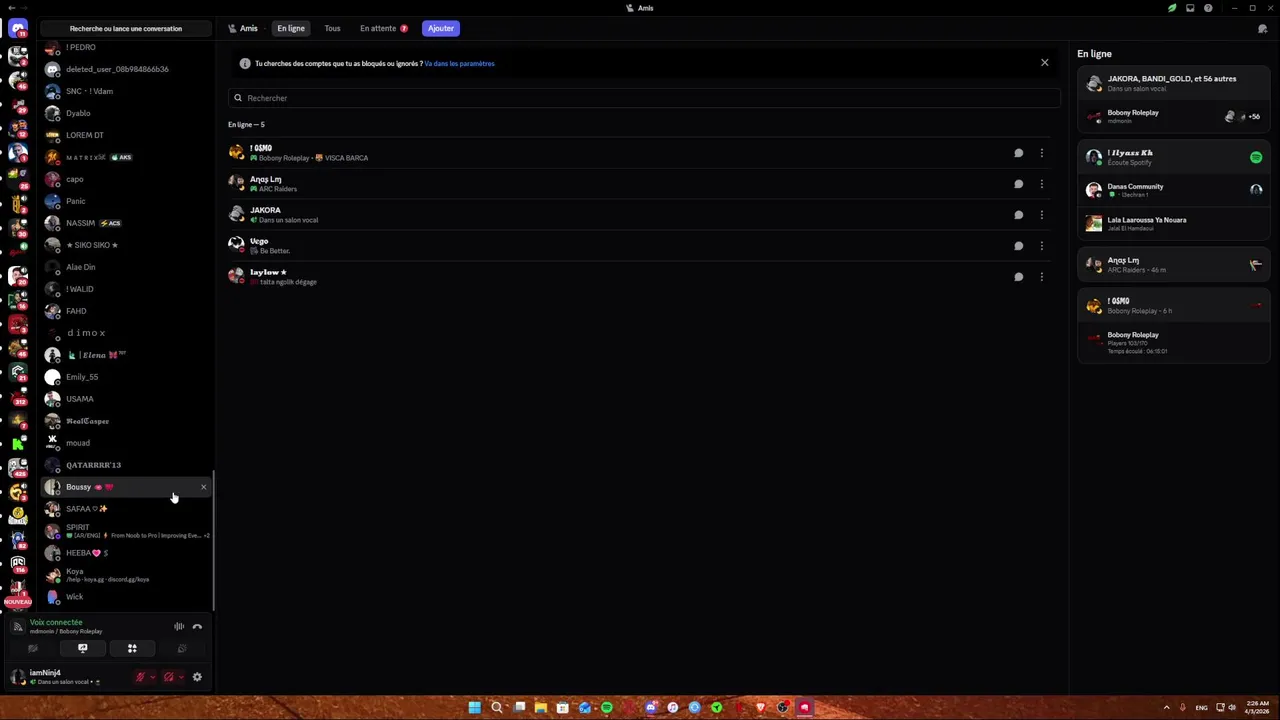The image size is (1280, 720).
Task: Open DM with Koya
Action: point(126,575)
